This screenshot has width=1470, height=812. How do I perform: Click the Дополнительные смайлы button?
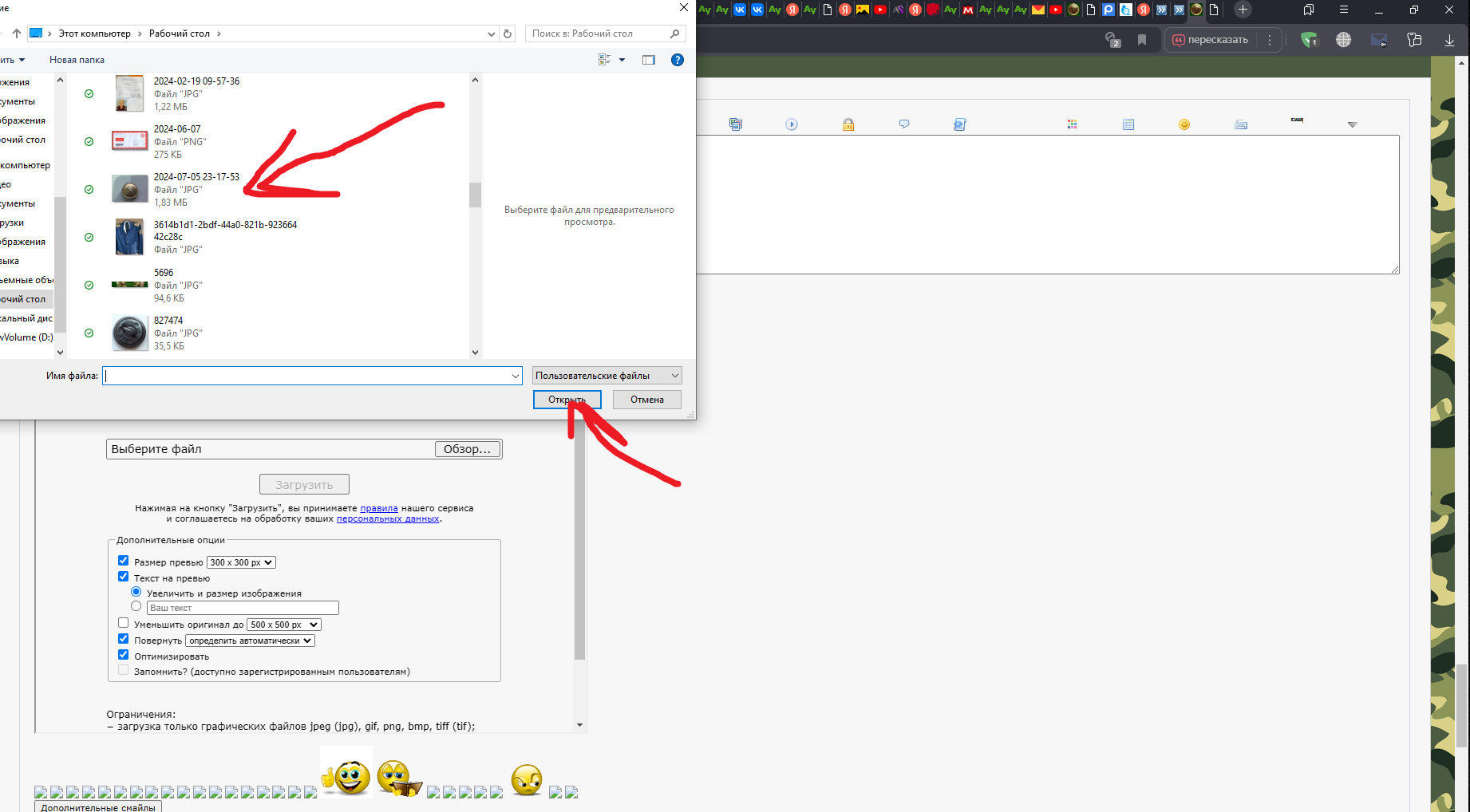[x=98, y=807]
